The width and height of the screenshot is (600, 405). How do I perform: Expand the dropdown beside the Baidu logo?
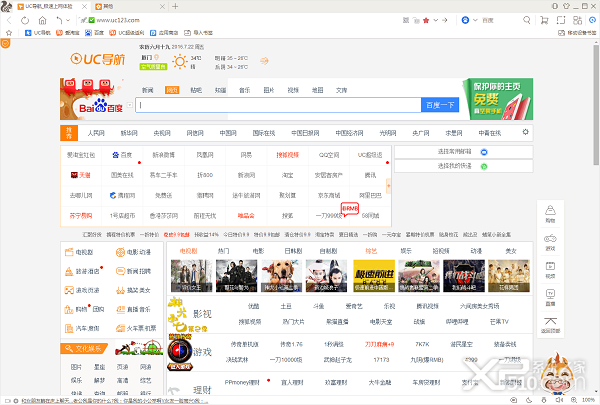[x=130, y=105]
